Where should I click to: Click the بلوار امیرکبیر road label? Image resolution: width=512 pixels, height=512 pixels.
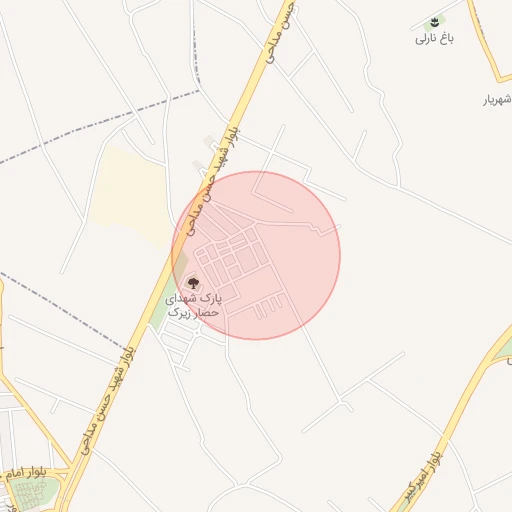(x=423, y=476)
